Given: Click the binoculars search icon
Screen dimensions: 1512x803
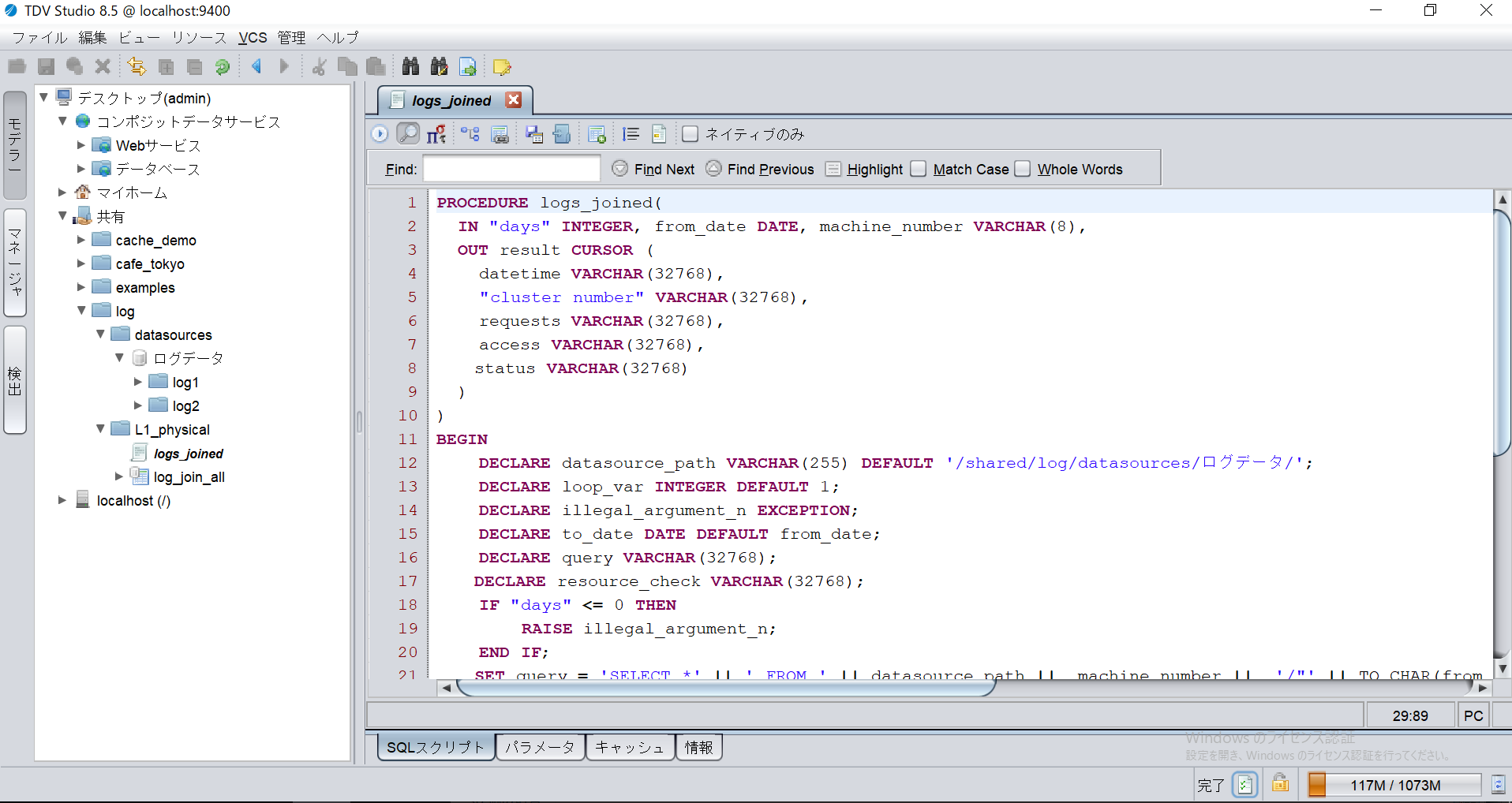Looking at the screenshot, I should pos(410,67).
